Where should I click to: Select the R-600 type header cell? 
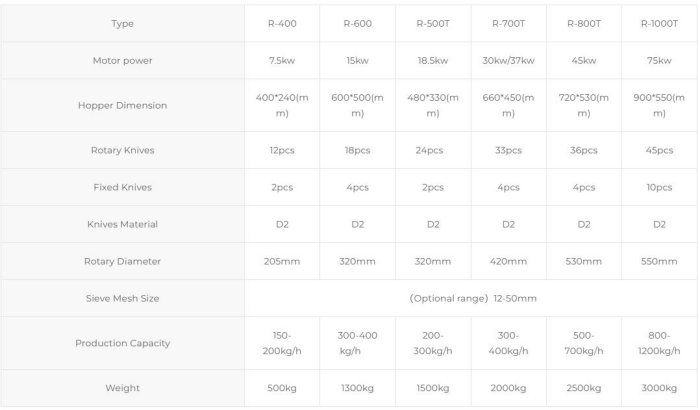tap(357, 23)
